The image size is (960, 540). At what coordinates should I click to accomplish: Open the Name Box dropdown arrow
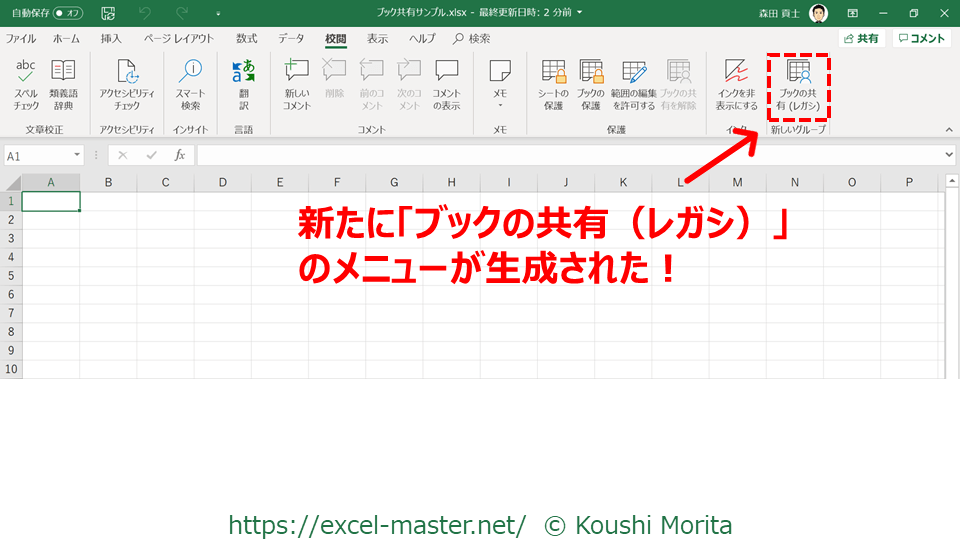pyautogui.click(x=77, y=156)
